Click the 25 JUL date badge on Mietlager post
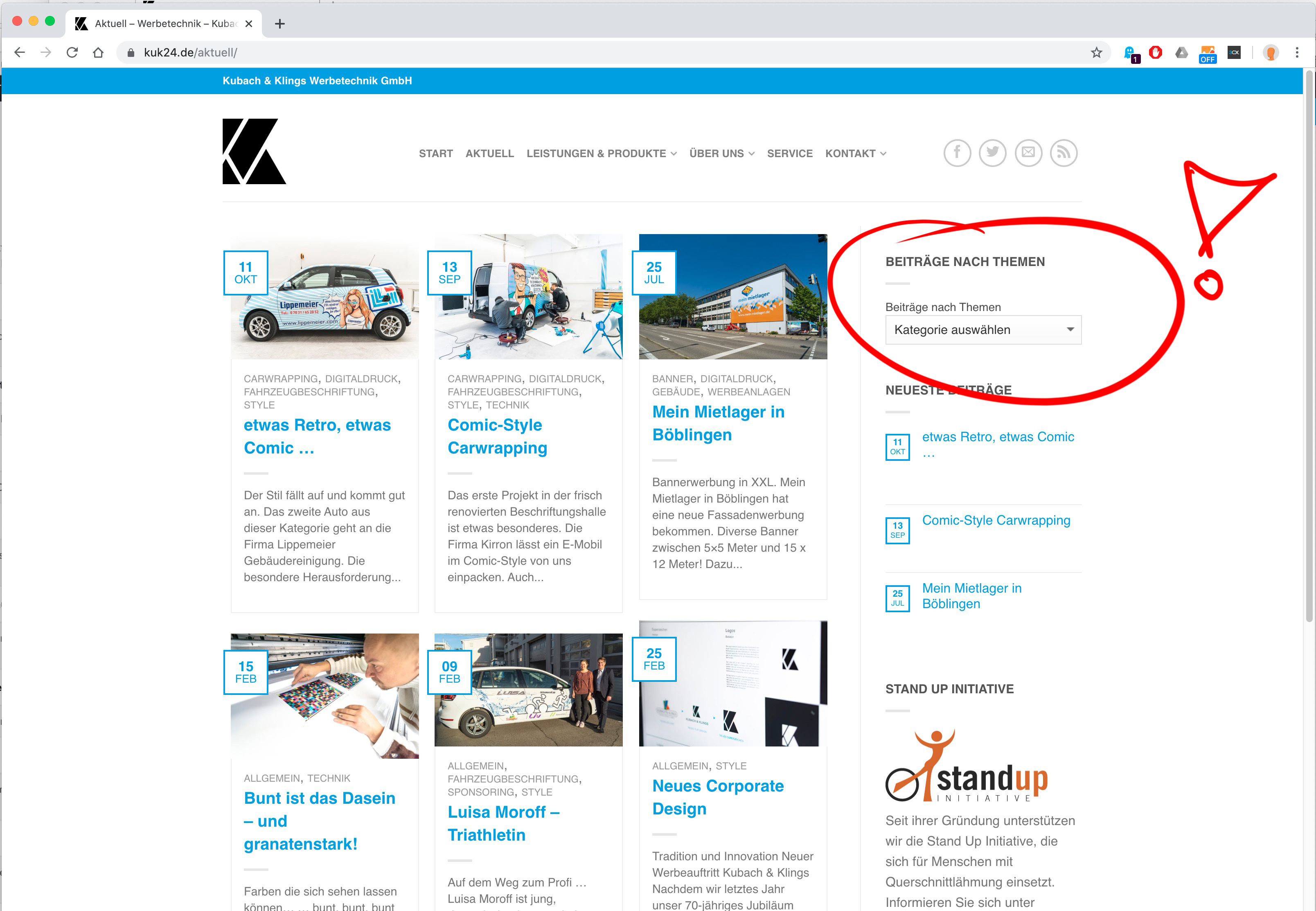1316x911 pixels. click(654, 273)
